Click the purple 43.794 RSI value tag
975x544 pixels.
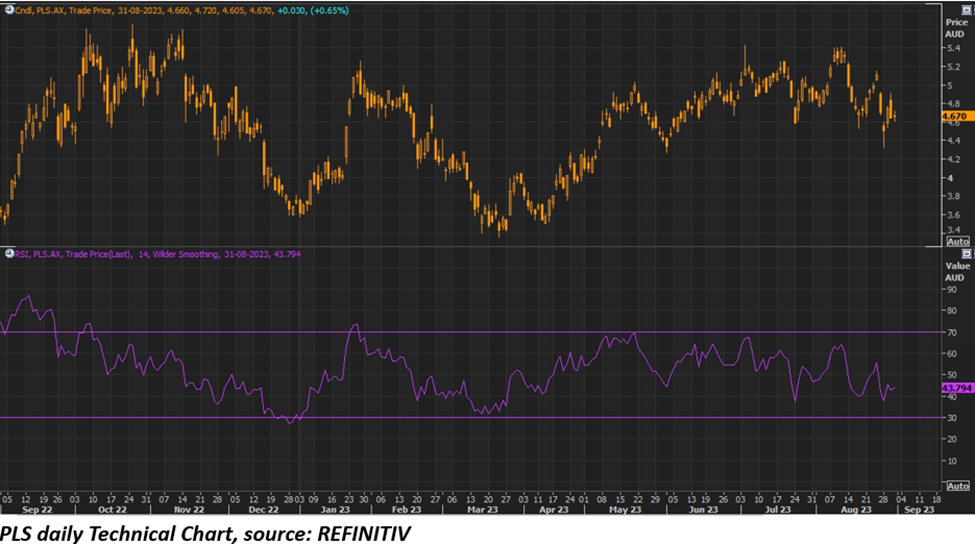pyautogui.click(x=956, y=387)
